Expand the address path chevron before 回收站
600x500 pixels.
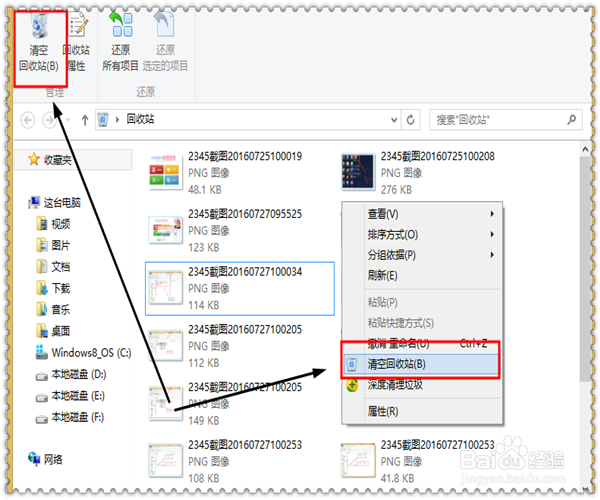click(117, 120)
